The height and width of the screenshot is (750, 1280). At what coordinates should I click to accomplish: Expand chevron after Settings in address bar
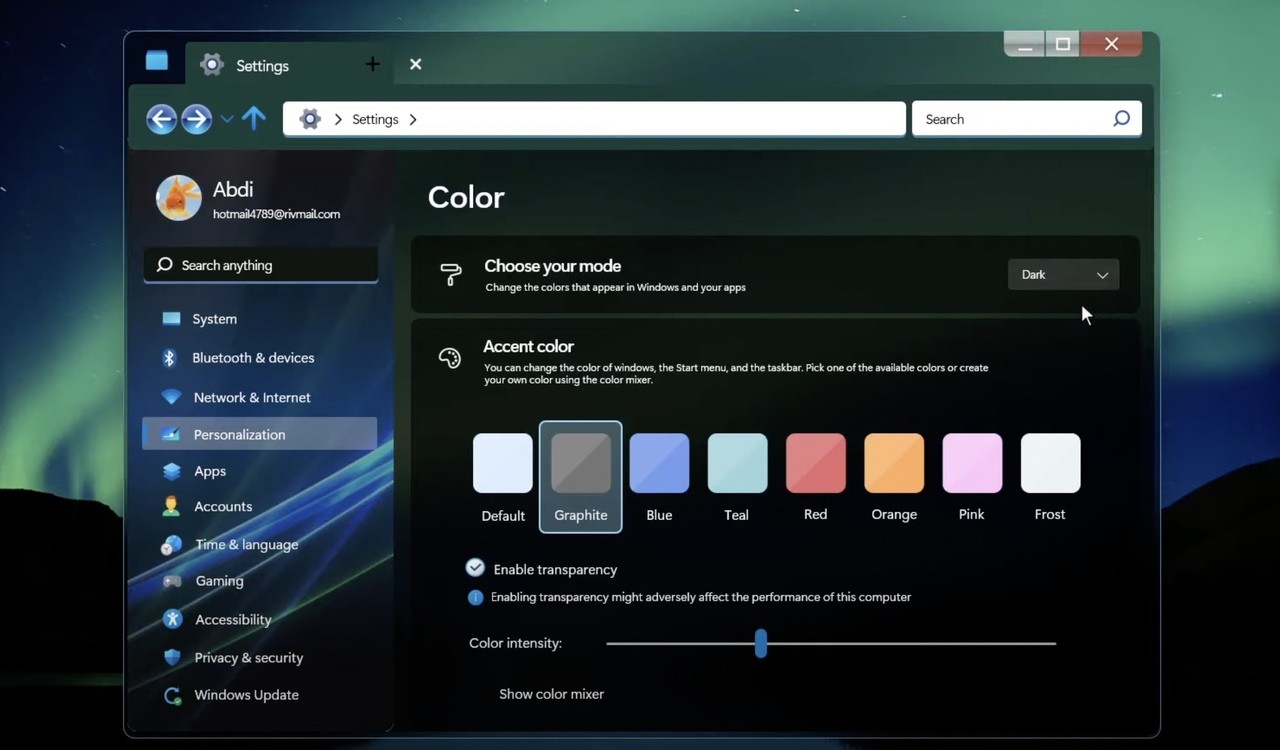pyautogui.click(x=413, y=119)
